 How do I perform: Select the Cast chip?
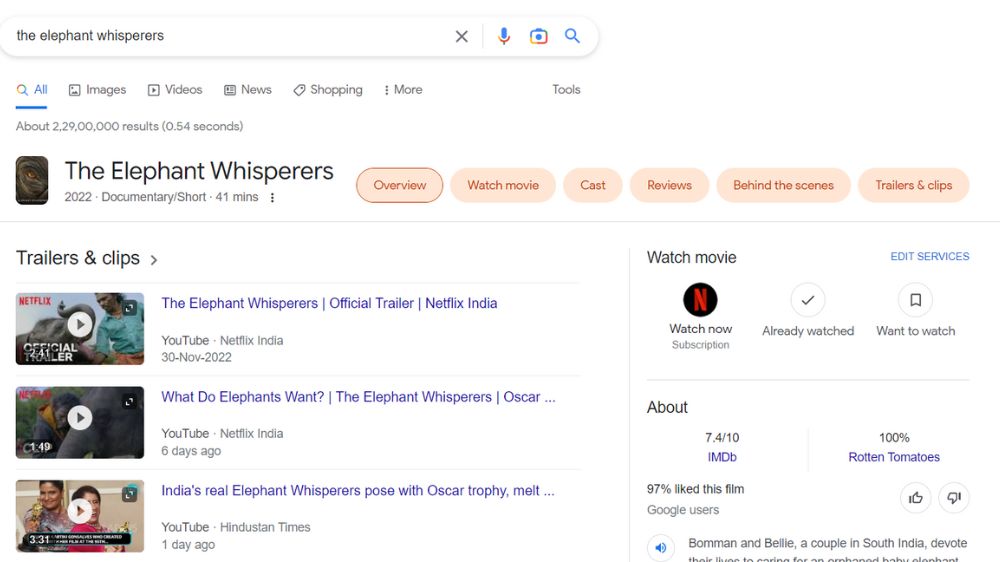592,186
